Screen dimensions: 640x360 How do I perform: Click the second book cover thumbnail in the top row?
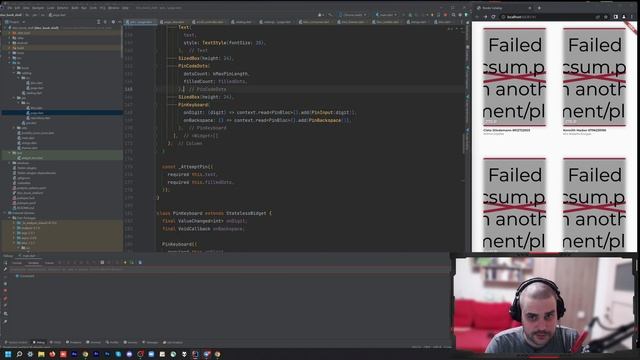pyautogui.click(x=594, y=77)
